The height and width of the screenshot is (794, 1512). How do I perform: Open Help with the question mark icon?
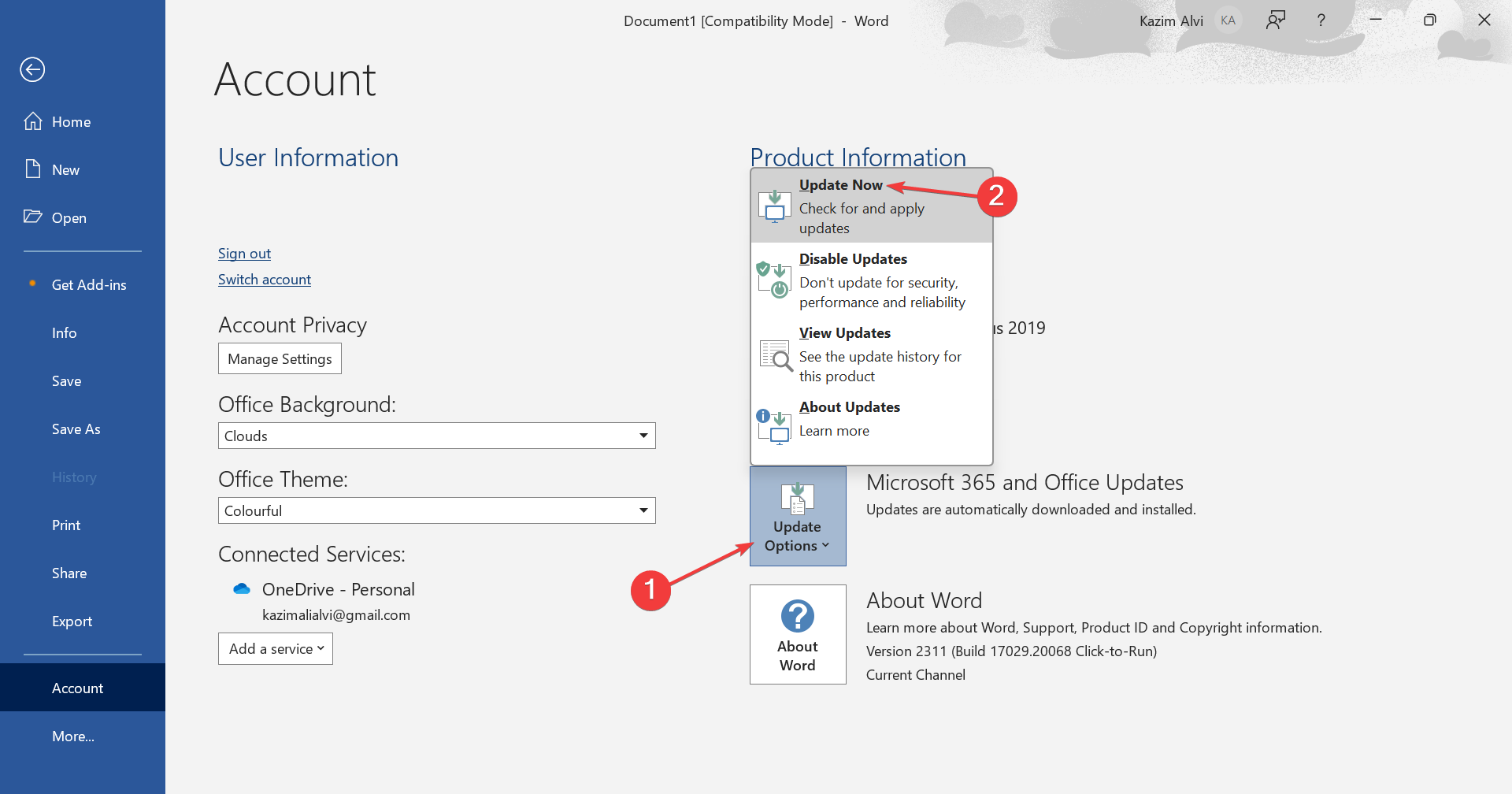tap(1321, 20)
